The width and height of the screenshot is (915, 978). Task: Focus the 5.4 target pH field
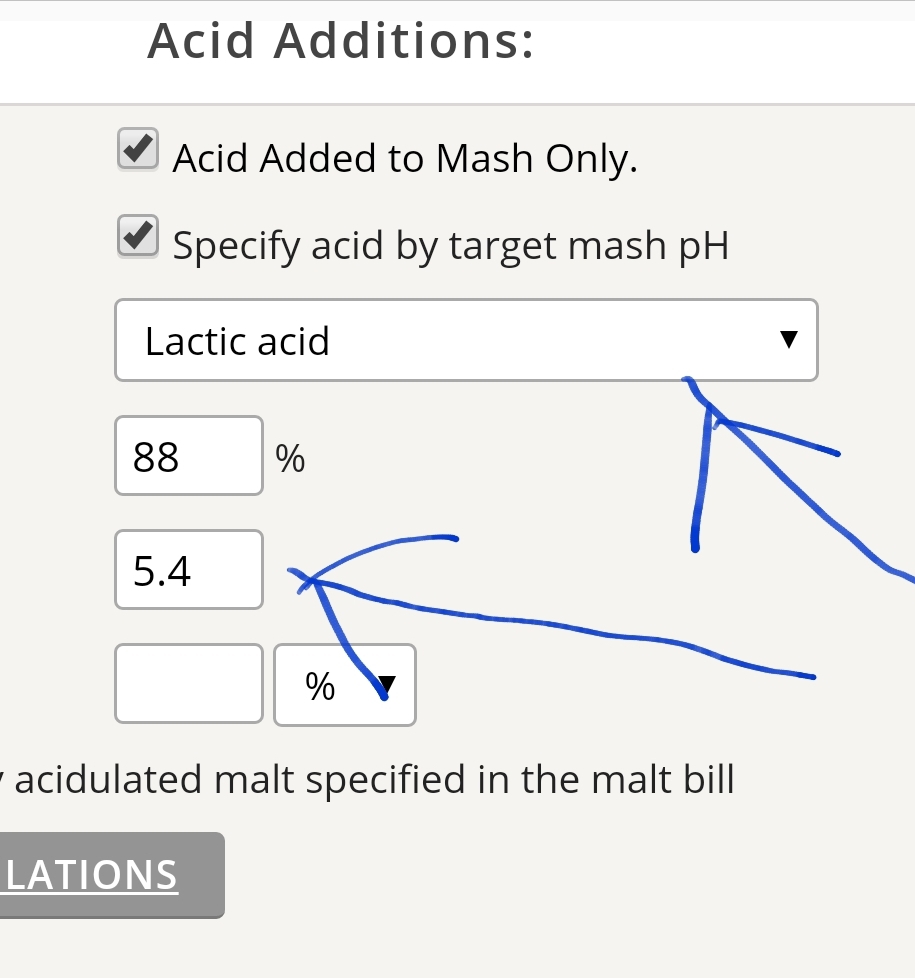pyautogui.click(x=189, y=569)
